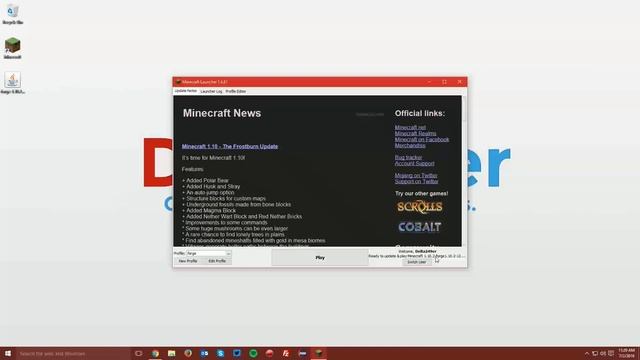
Task: Open Spotify from the taskbar
Action: tap(253, 353)
